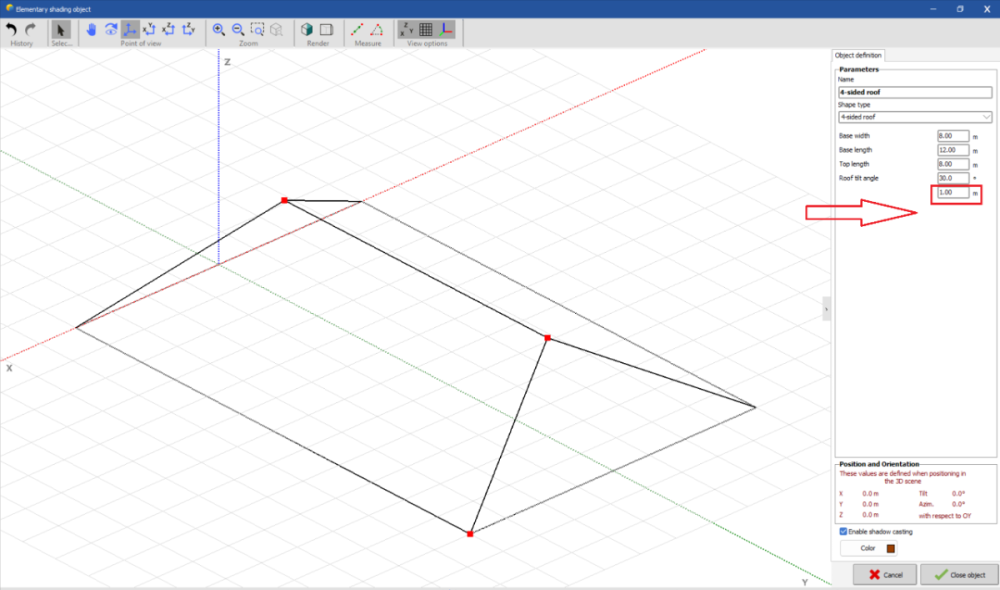Select the Pan hand tool

tap(91, 29)
